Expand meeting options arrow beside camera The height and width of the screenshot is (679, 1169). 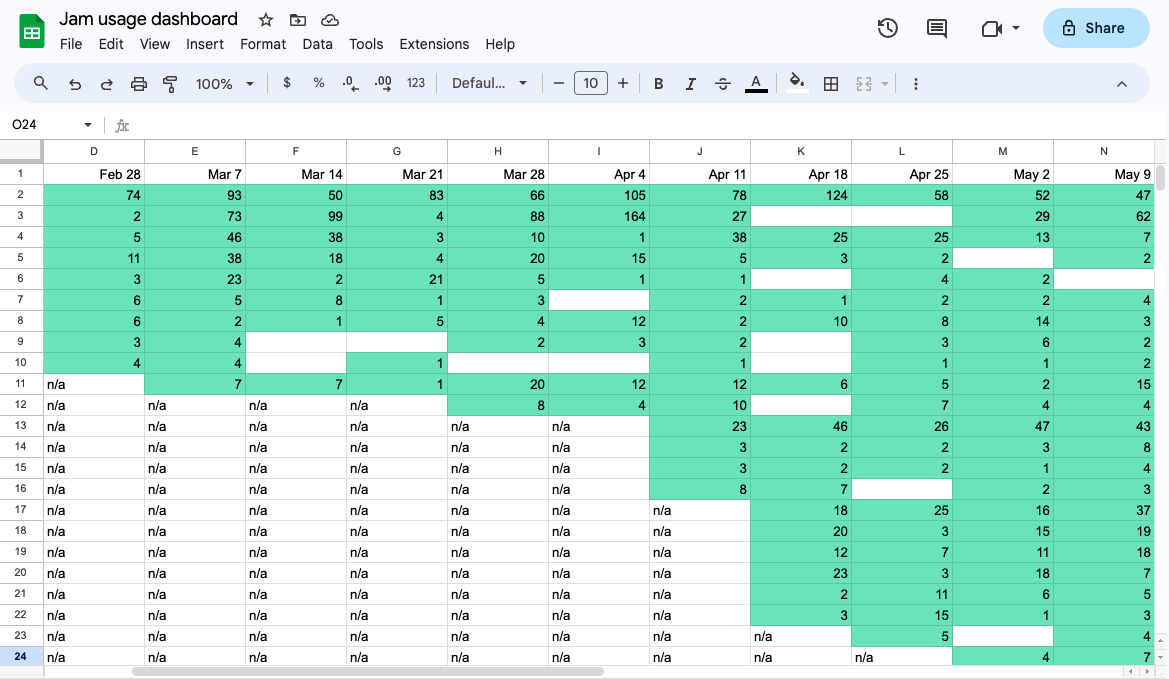pos(1015,28)
